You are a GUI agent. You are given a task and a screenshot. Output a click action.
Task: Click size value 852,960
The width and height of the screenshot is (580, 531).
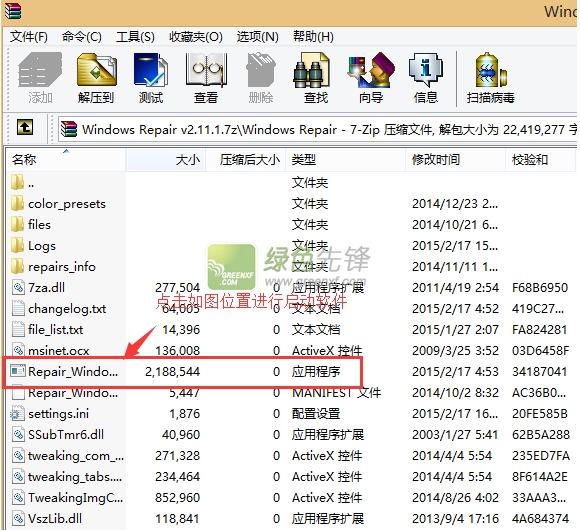(178, 498)
